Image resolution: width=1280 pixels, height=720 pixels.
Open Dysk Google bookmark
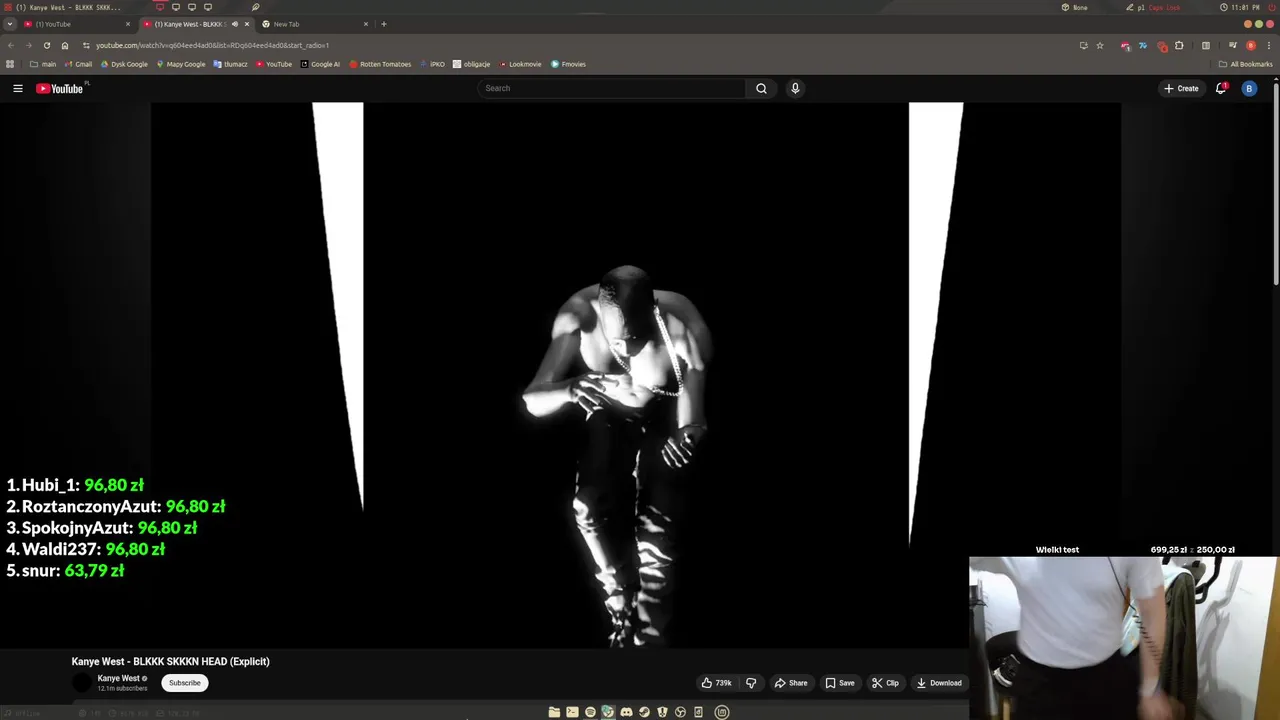click(x=124, y=64)
